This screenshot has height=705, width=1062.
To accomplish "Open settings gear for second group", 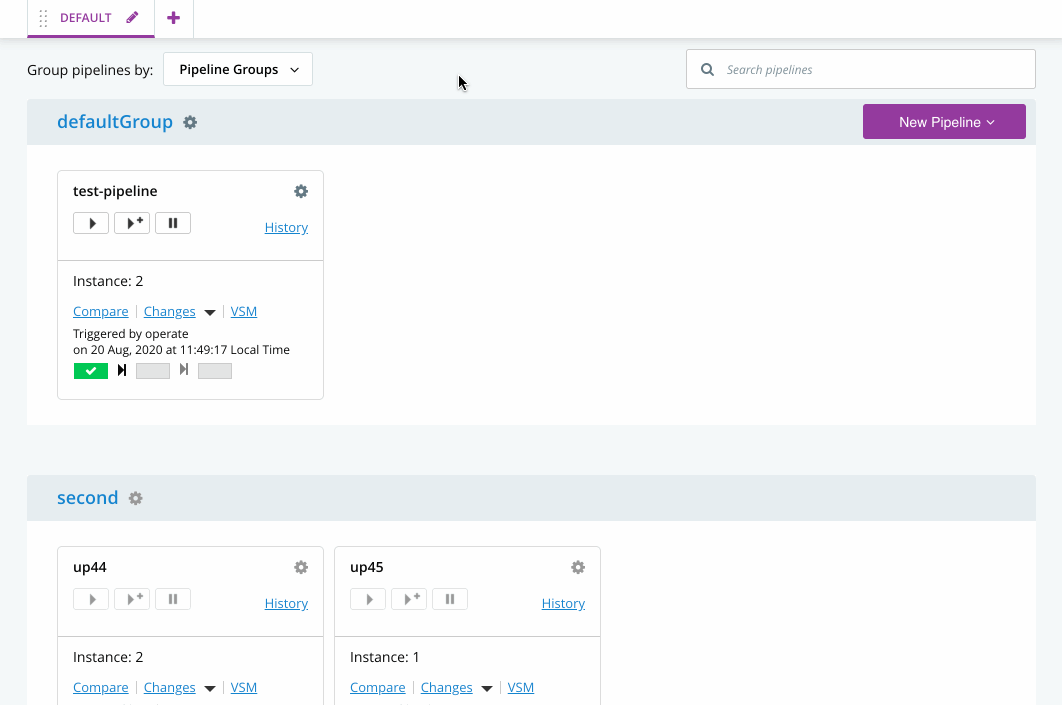I will point(136,498).
